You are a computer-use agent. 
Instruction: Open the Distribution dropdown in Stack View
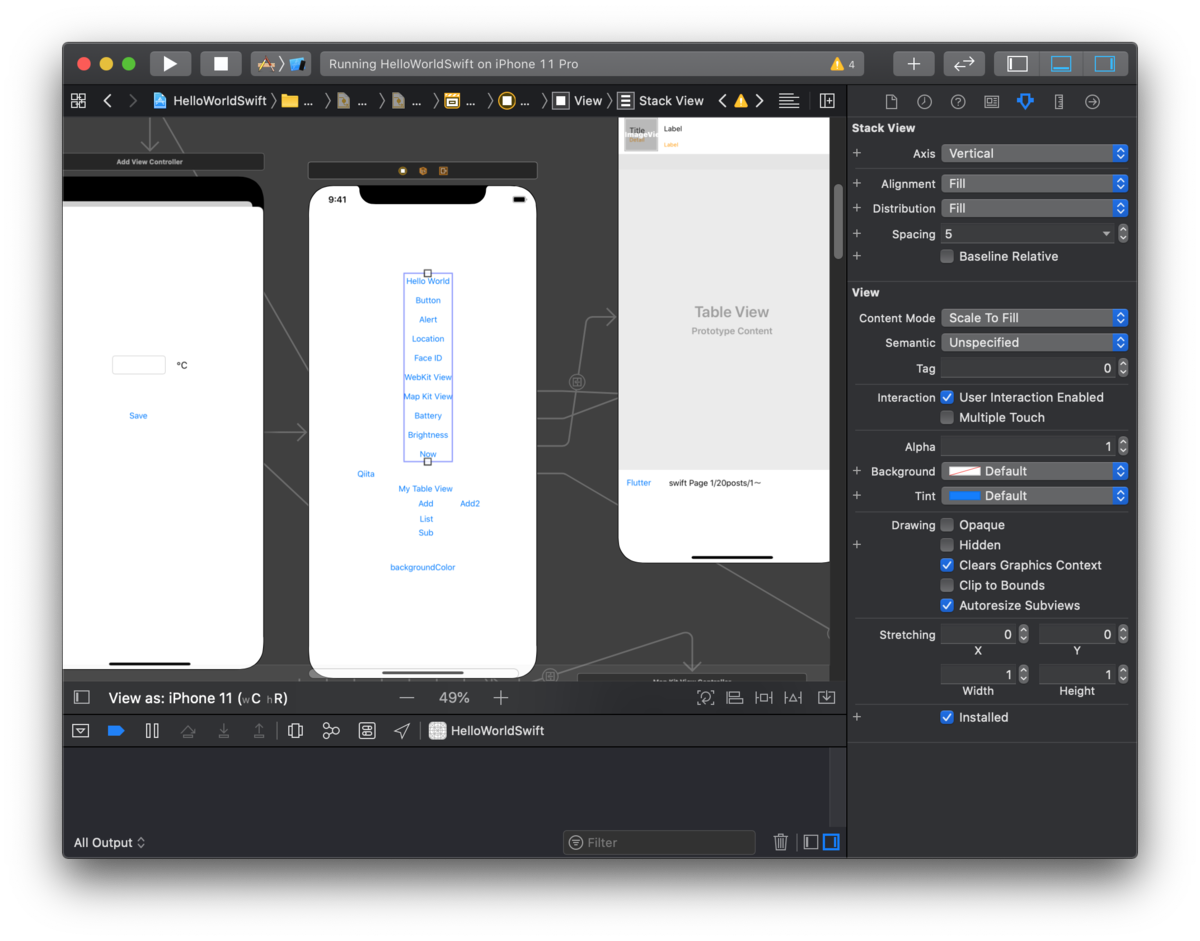pyautogui.click(x=1034, y=207)
